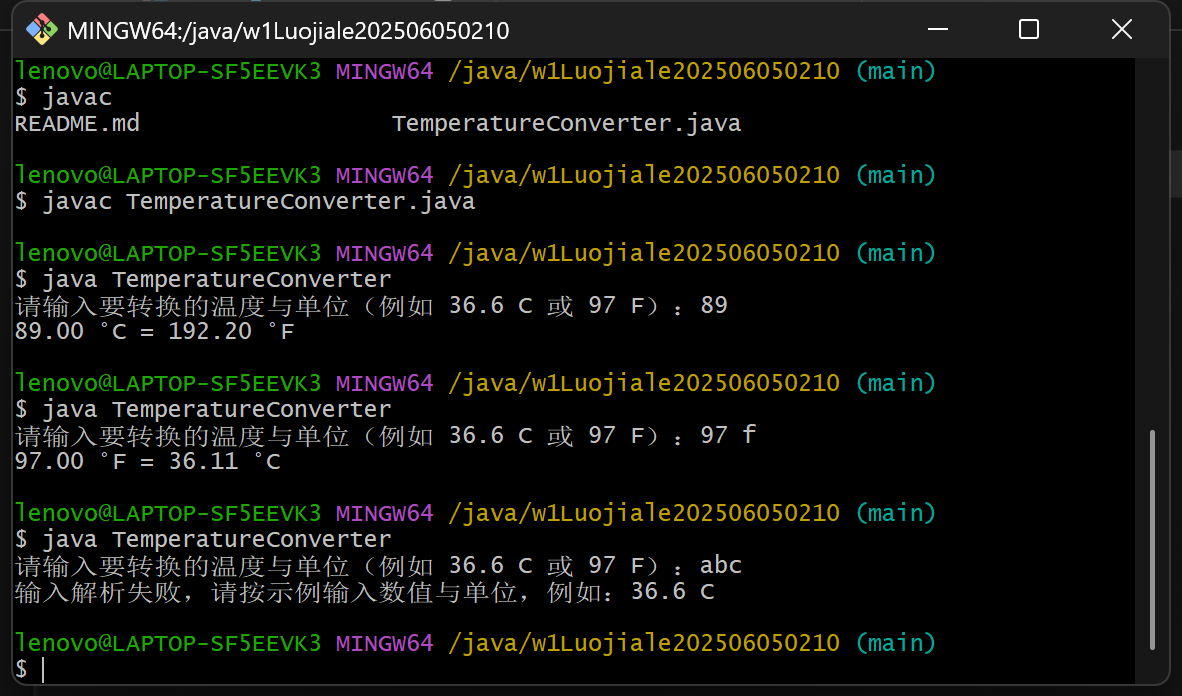Click the scrollbar track above the thumb
The height and width of the screenshot is (696, 1182).
[1152, 250]
